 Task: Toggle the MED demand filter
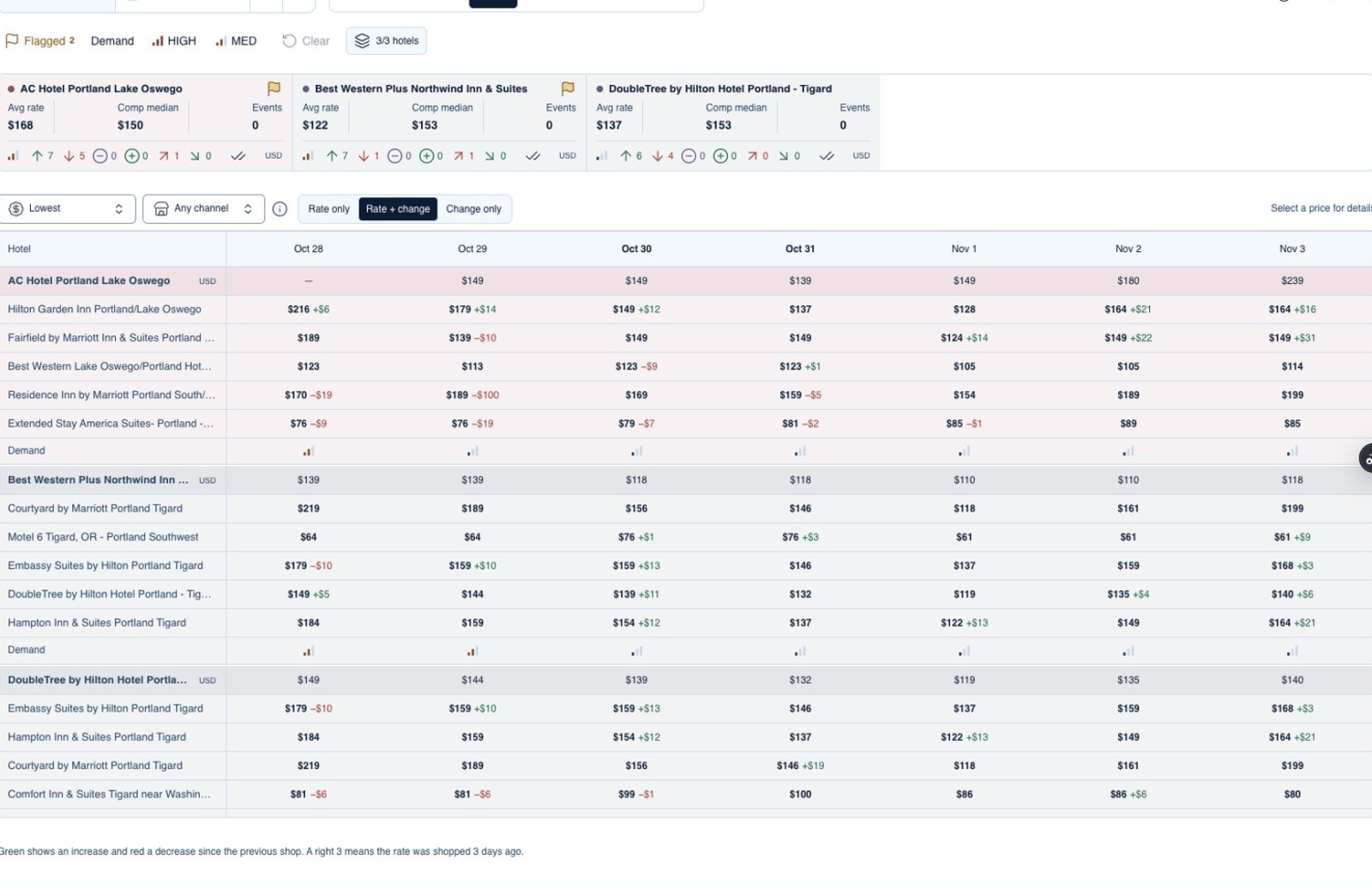pos(236,41)
